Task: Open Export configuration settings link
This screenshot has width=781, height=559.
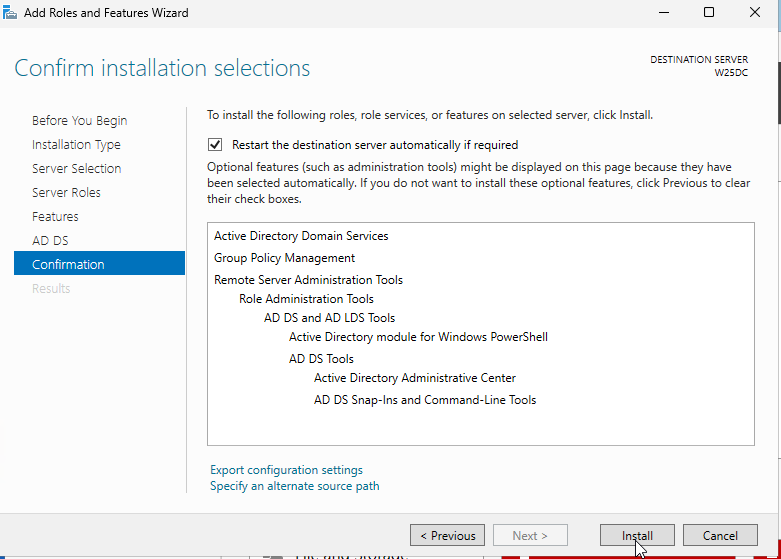Action: coord(286,470)
